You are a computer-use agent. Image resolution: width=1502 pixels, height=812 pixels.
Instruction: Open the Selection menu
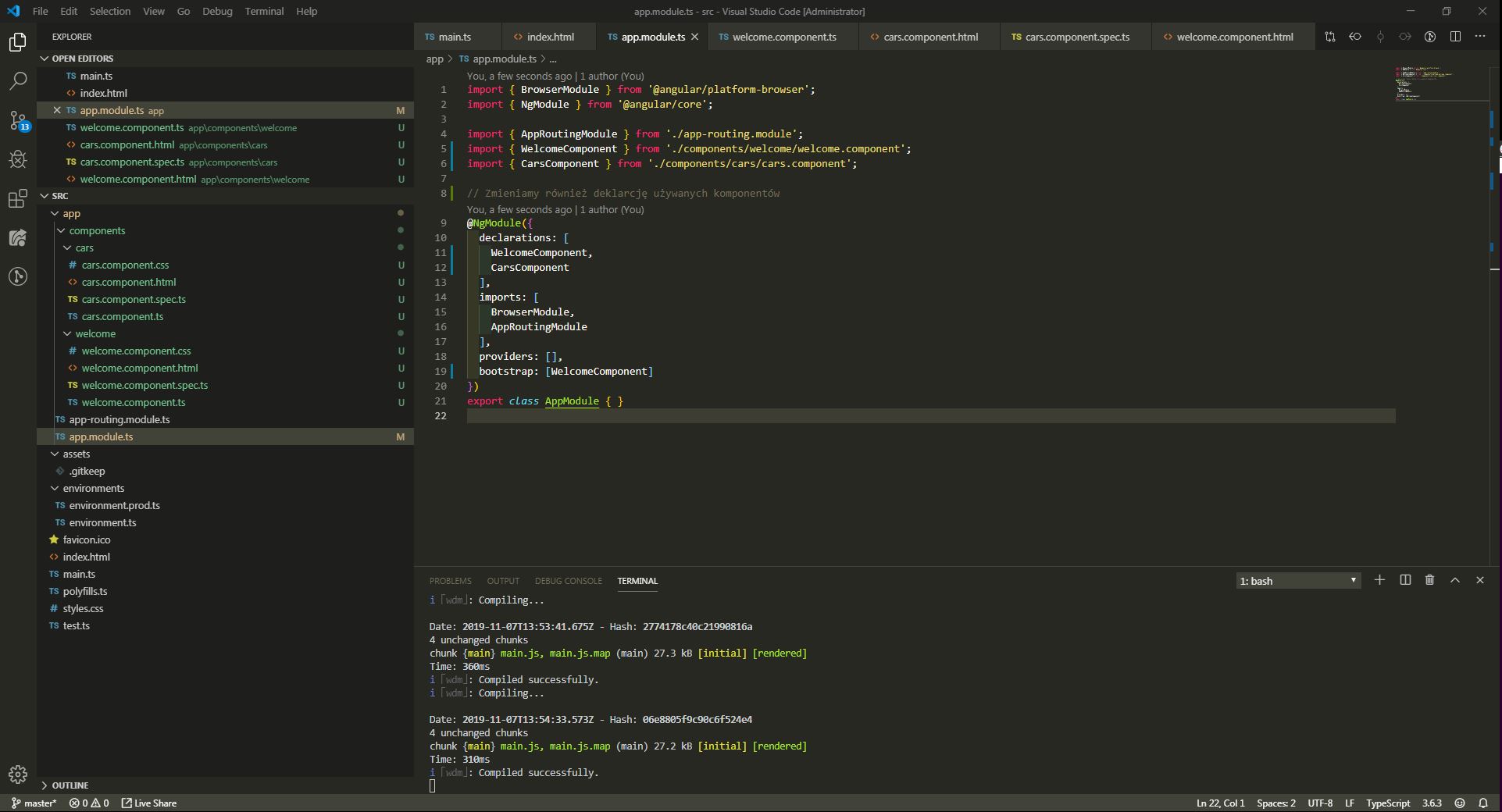tap(110, 11)
